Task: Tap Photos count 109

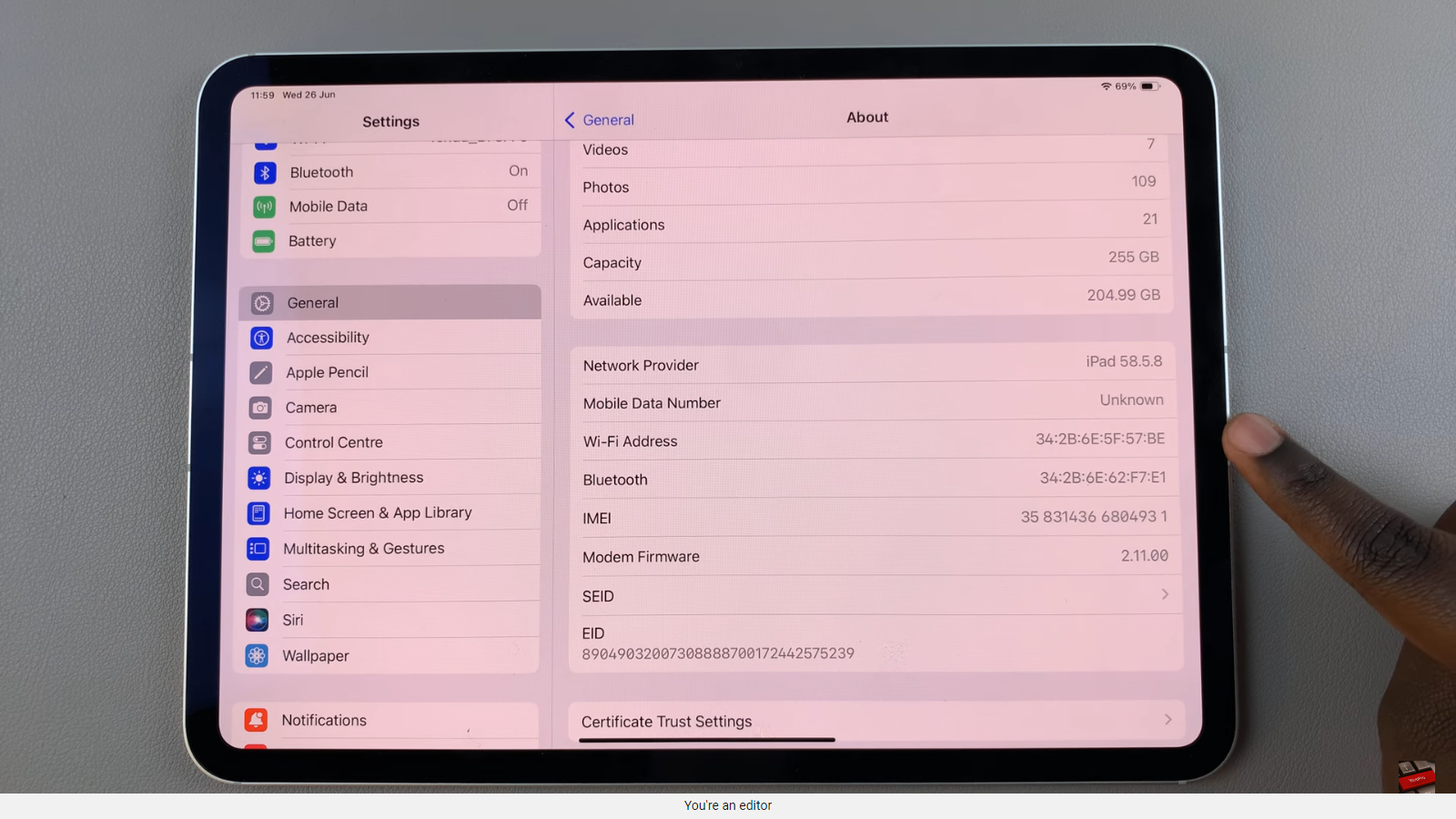Action: pos(1144,182)
